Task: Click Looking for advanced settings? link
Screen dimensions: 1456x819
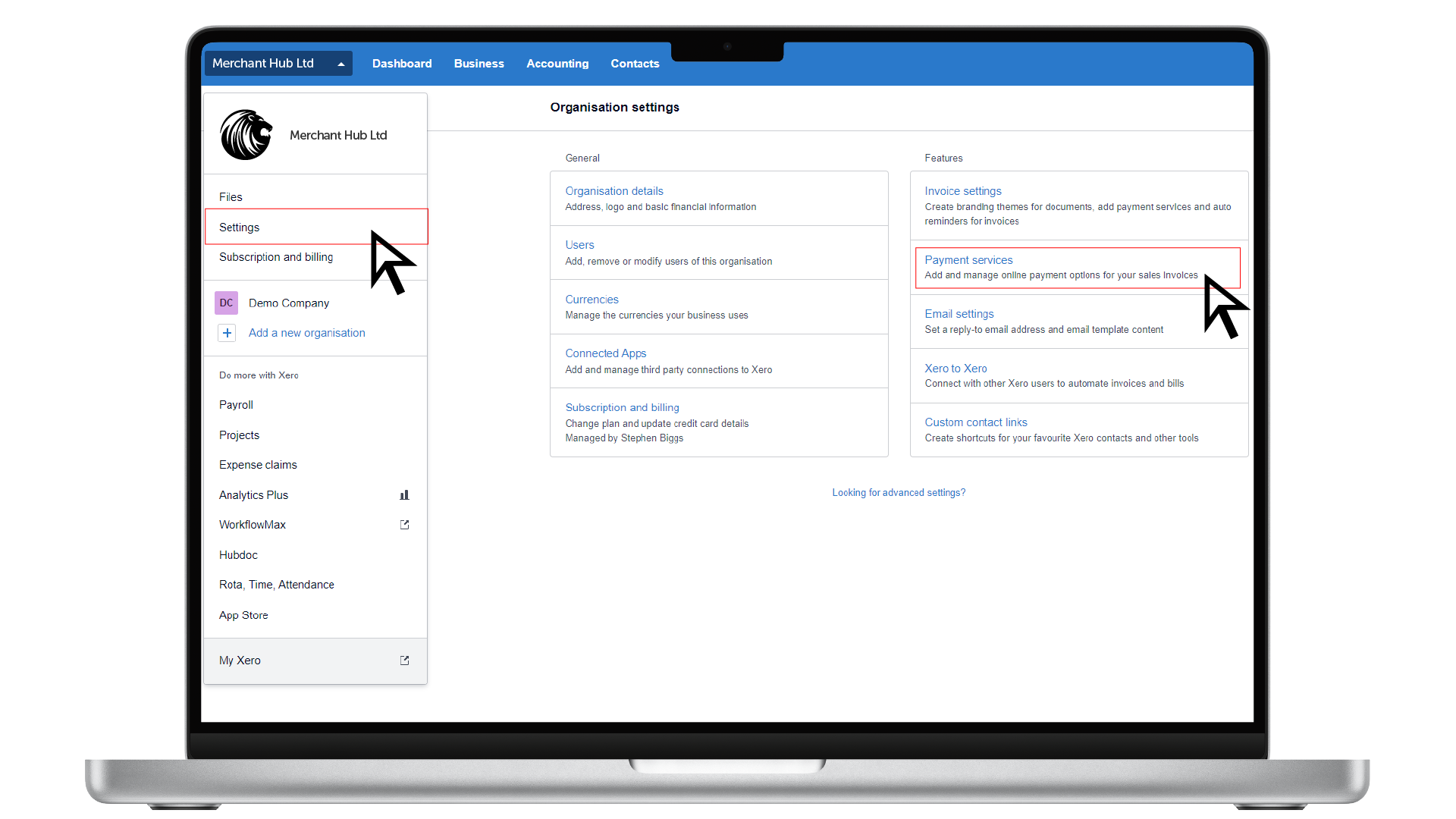Action: point(899,493)
